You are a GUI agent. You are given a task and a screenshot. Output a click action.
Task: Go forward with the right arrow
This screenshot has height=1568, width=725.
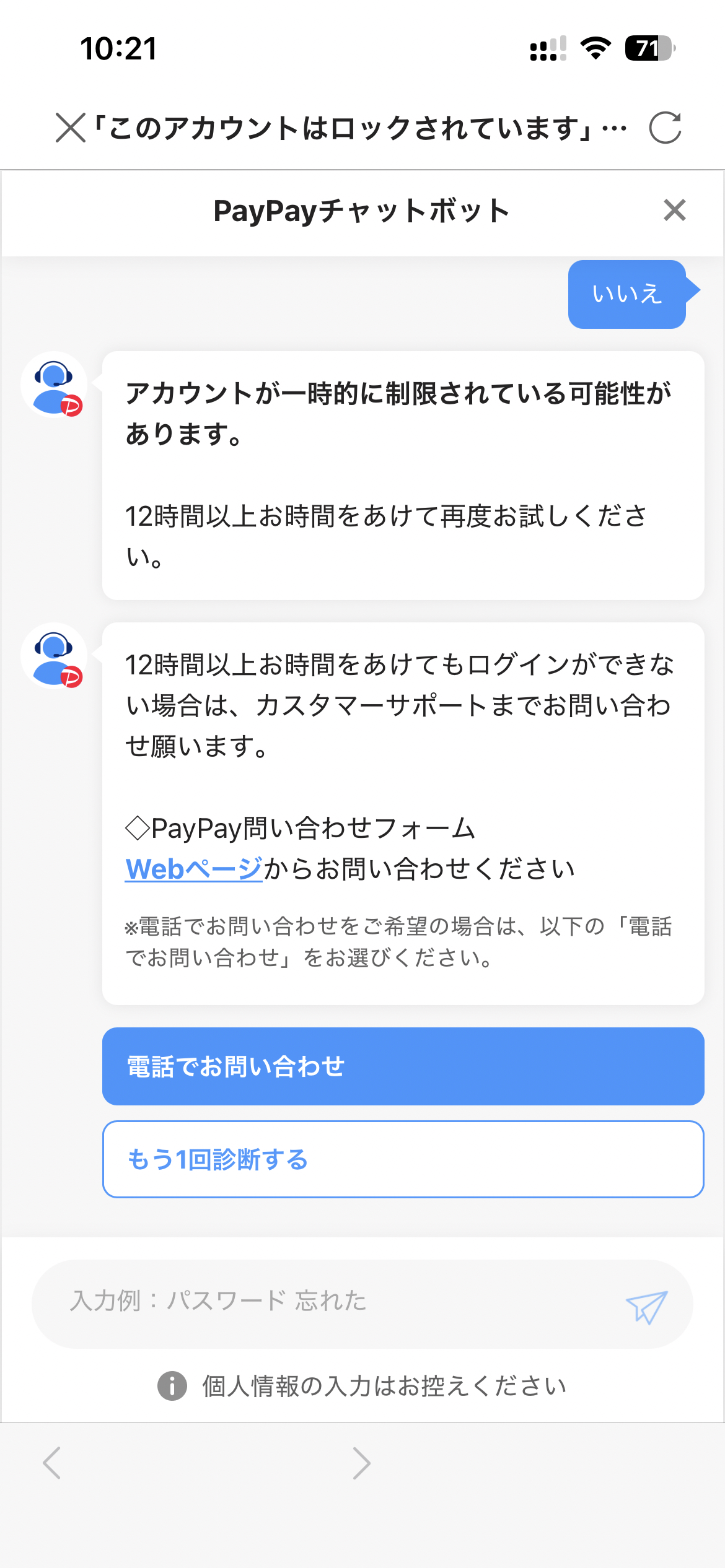[x=361, y=1463]
